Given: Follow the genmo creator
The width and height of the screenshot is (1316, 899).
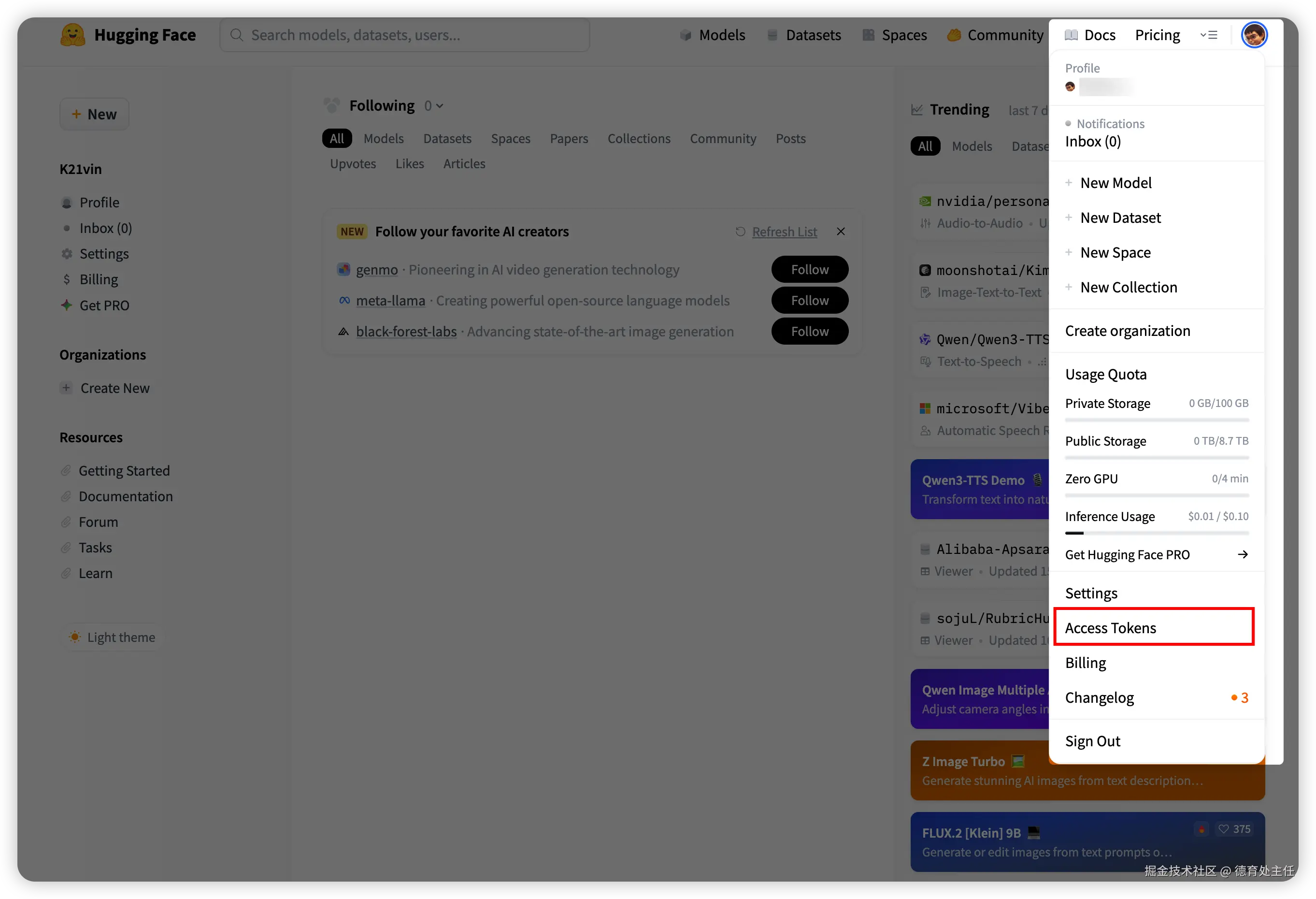Looking at the screenshot, I should coord(809,270).
